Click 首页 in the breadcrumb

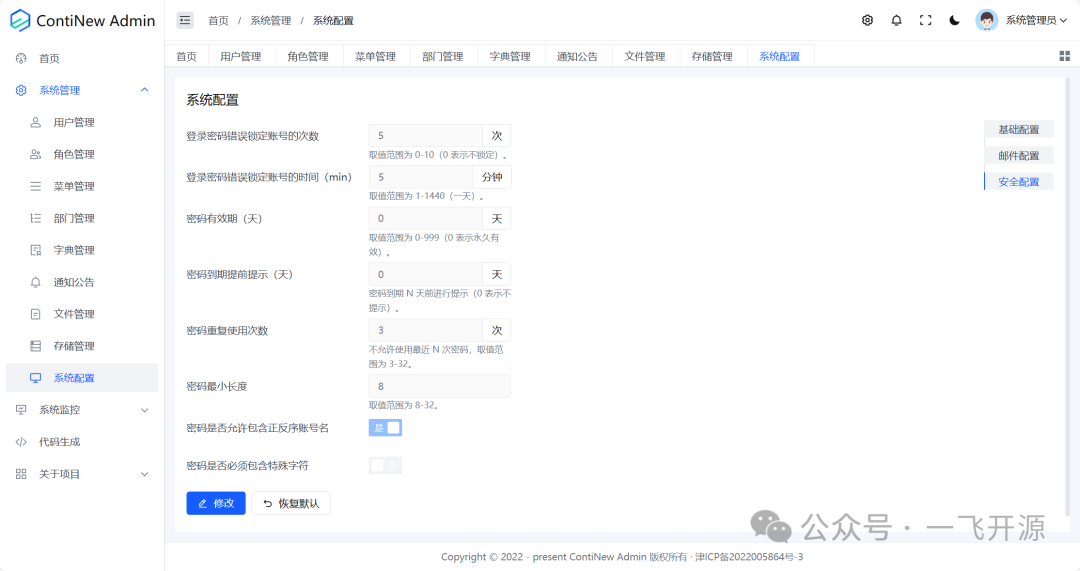218,21
